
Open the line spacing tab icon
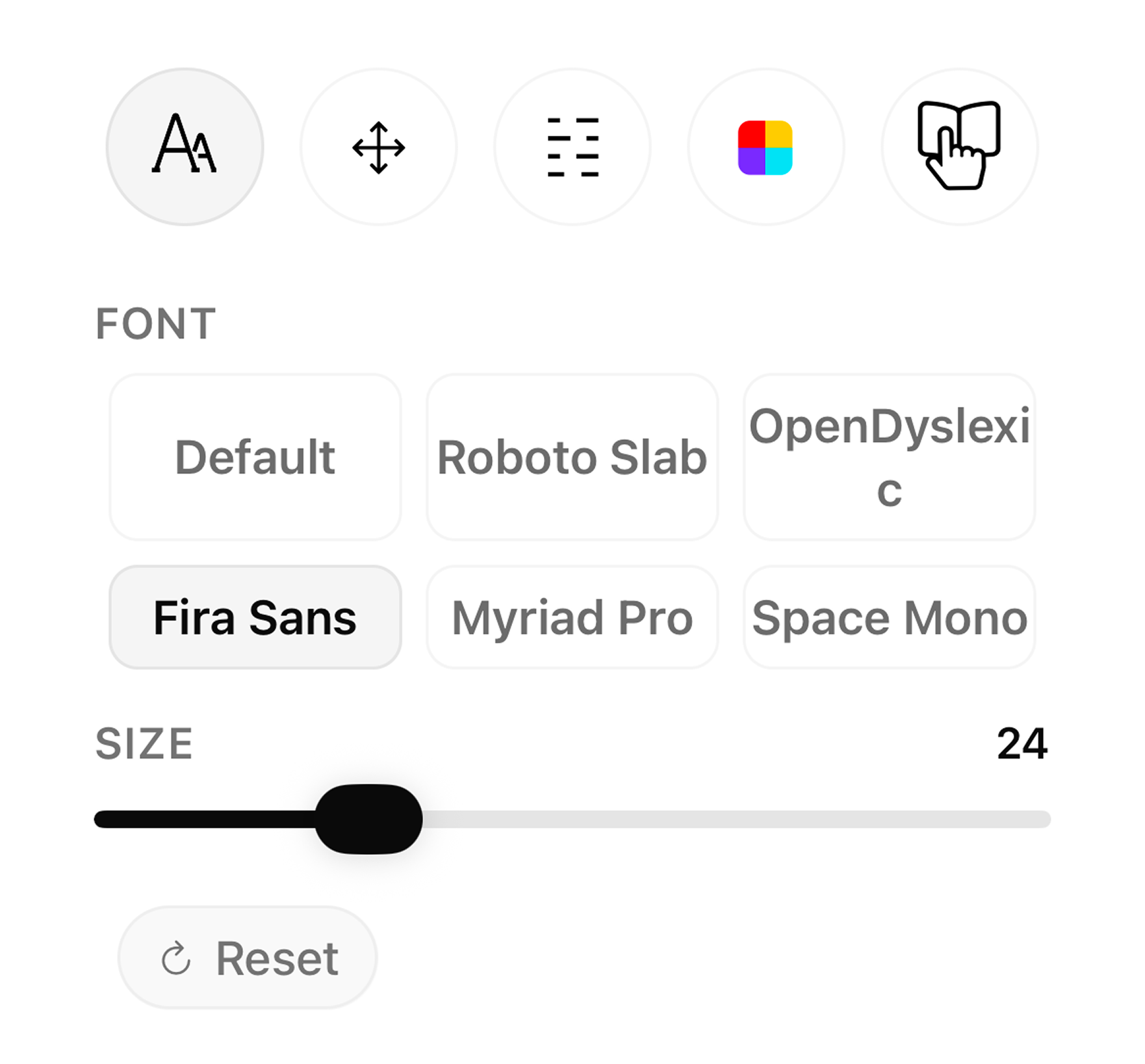[572, 147]
